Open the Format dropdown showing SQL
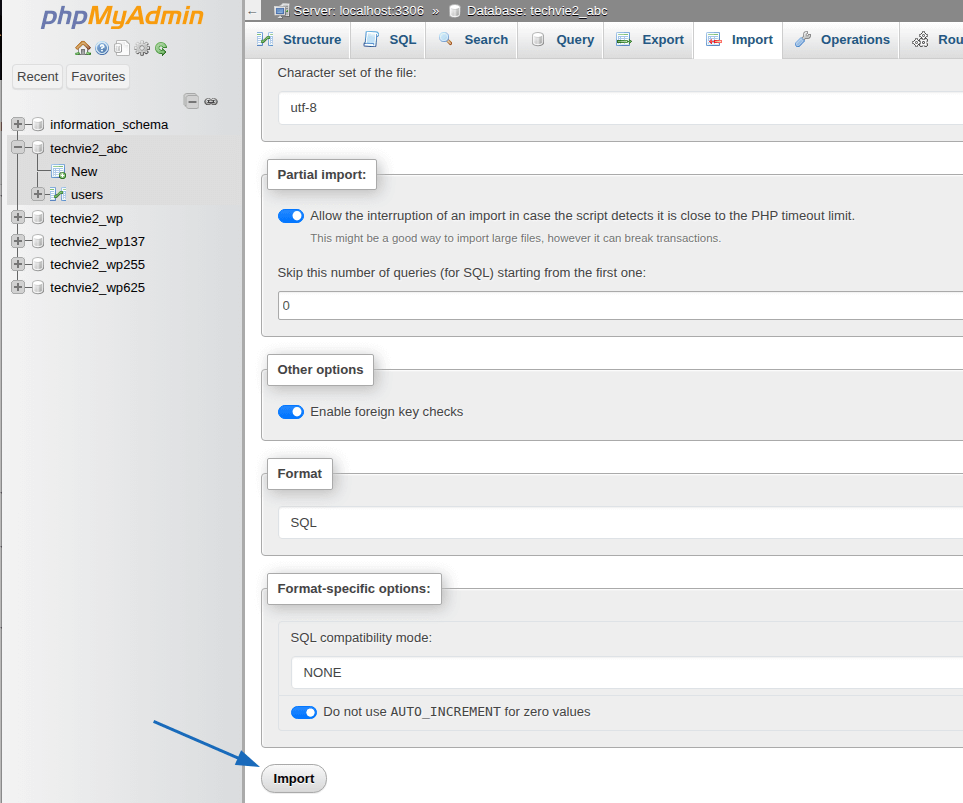The image size is (963, 803). pyautogui.click(x=620, y=522)
